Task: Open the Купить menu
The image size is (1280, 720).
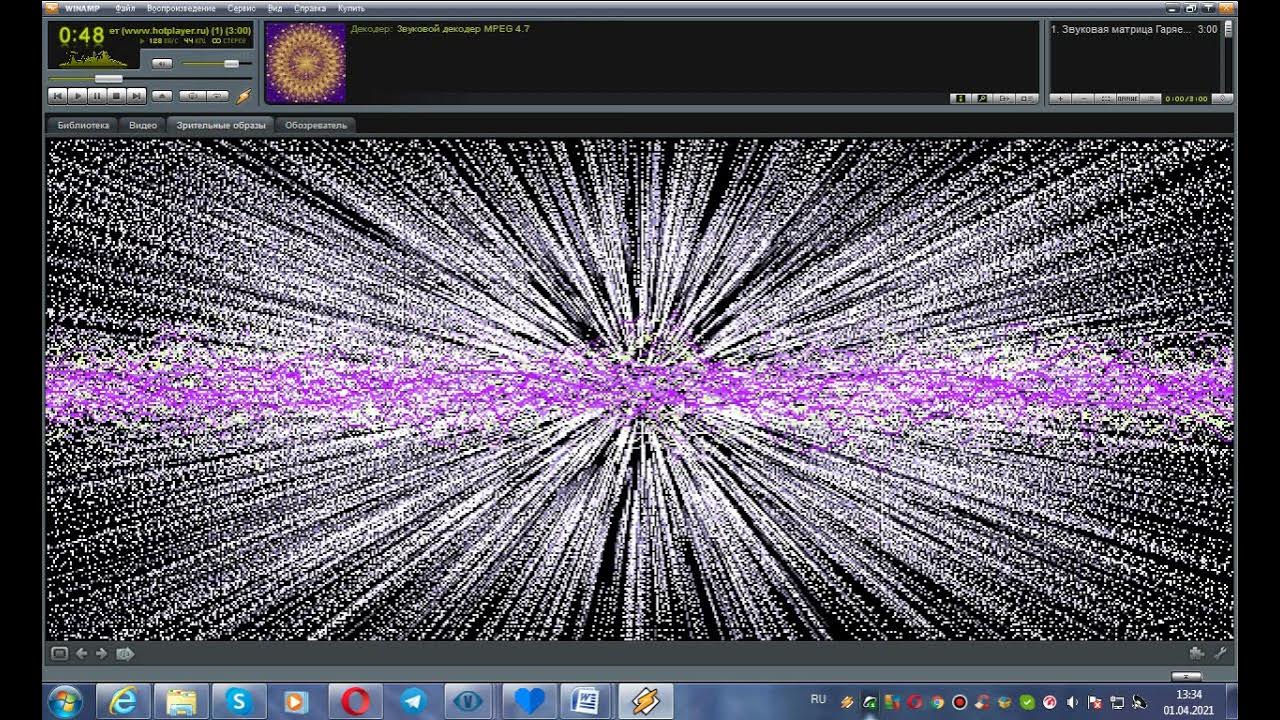Action: tap(351, 8)
